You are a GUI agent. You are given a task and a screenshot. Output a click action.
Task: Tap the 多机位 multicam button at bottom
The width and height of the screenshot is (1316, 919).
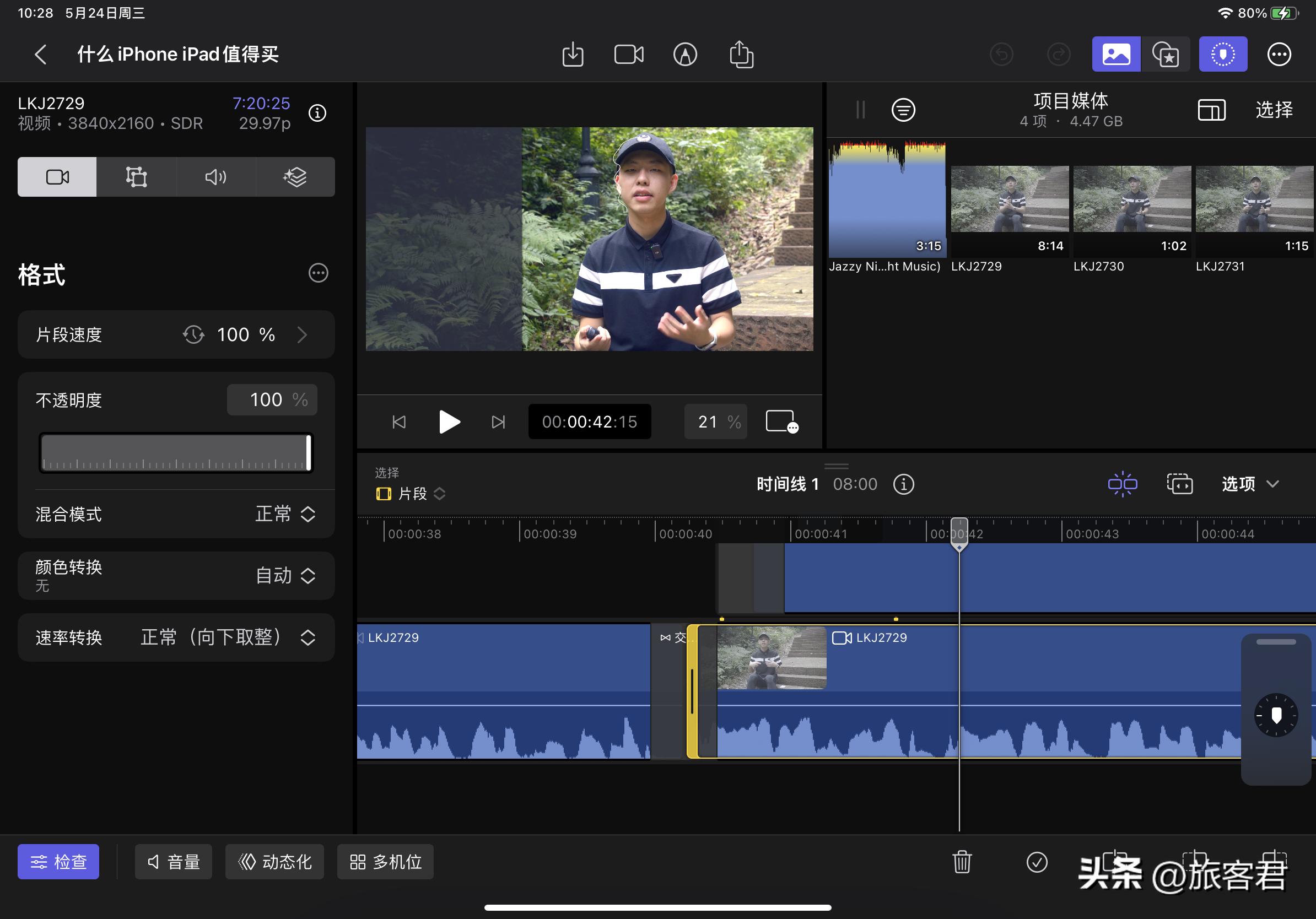click(x=385, y=861)
